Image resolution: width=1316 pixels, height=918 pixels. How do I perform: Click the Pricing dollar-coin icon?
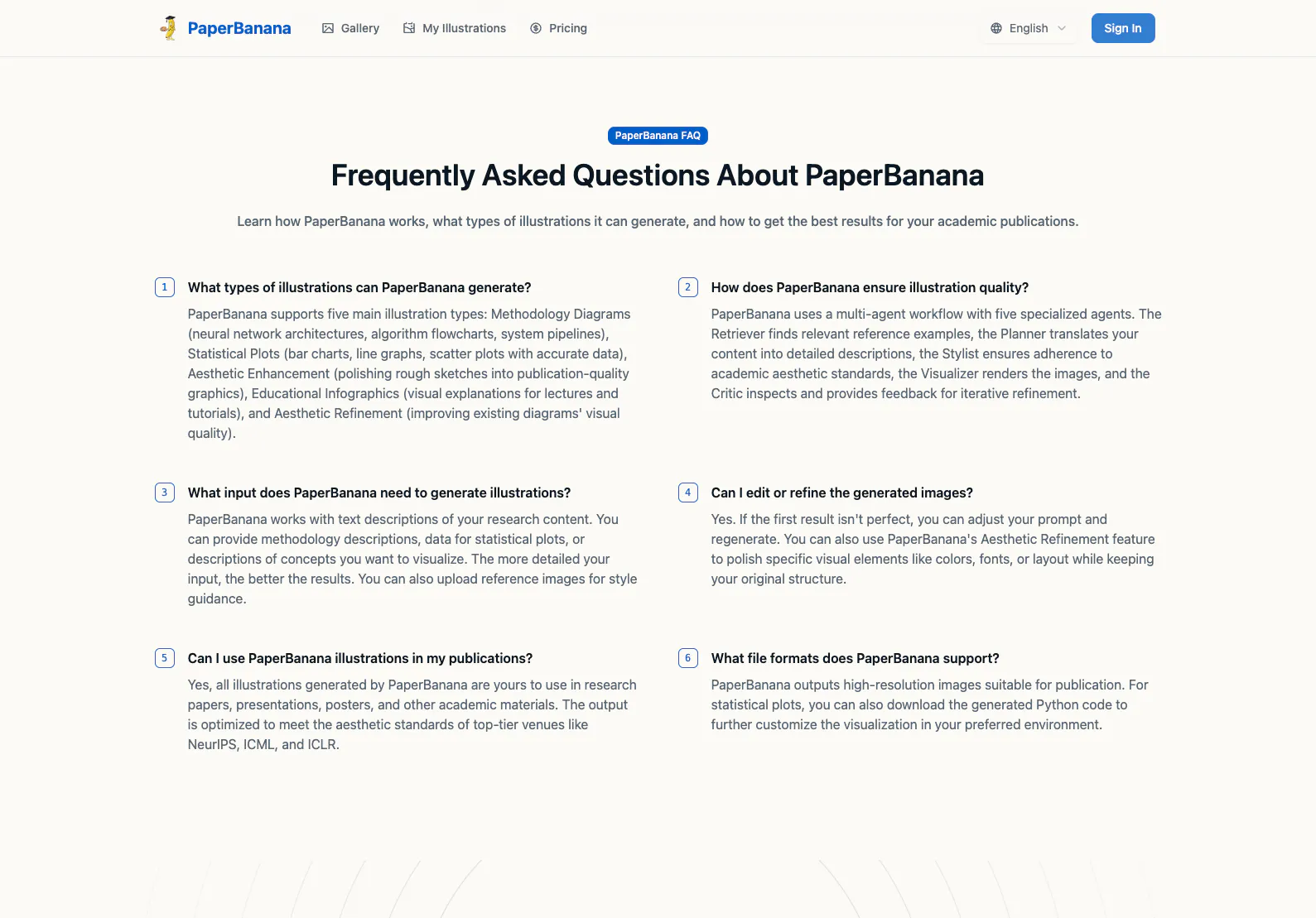coord(536,28)
